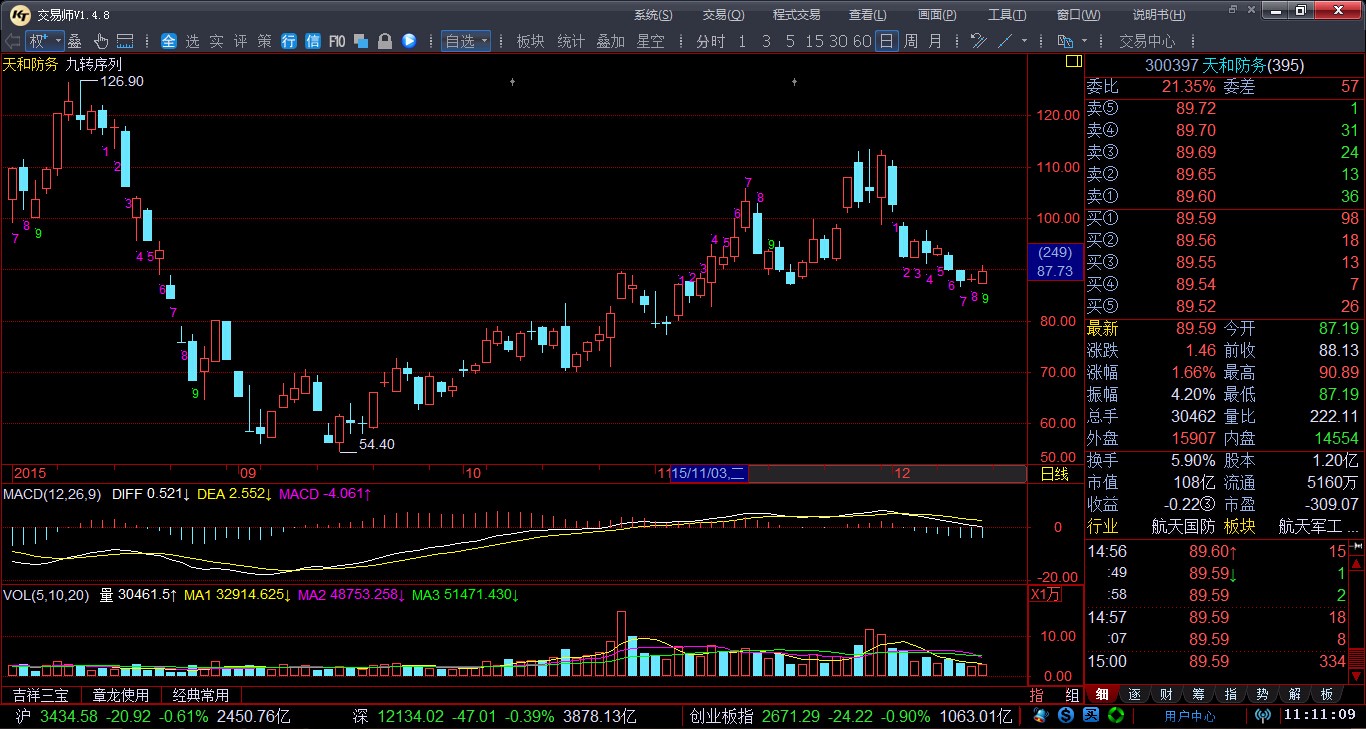
Task: Expand the line tool dropdown arrow
Action: click(1024, 41)
